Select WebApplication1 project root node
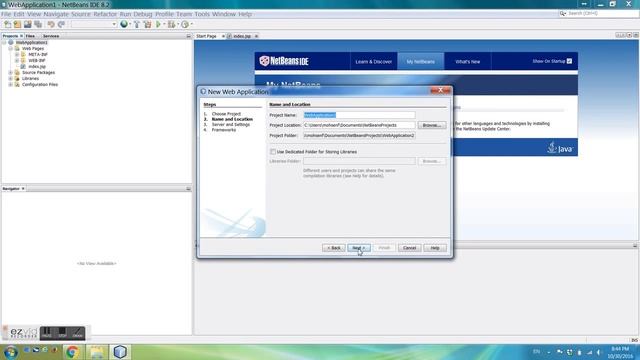The height and width of the screenshot is (360, 640). [x=31, y=42]
